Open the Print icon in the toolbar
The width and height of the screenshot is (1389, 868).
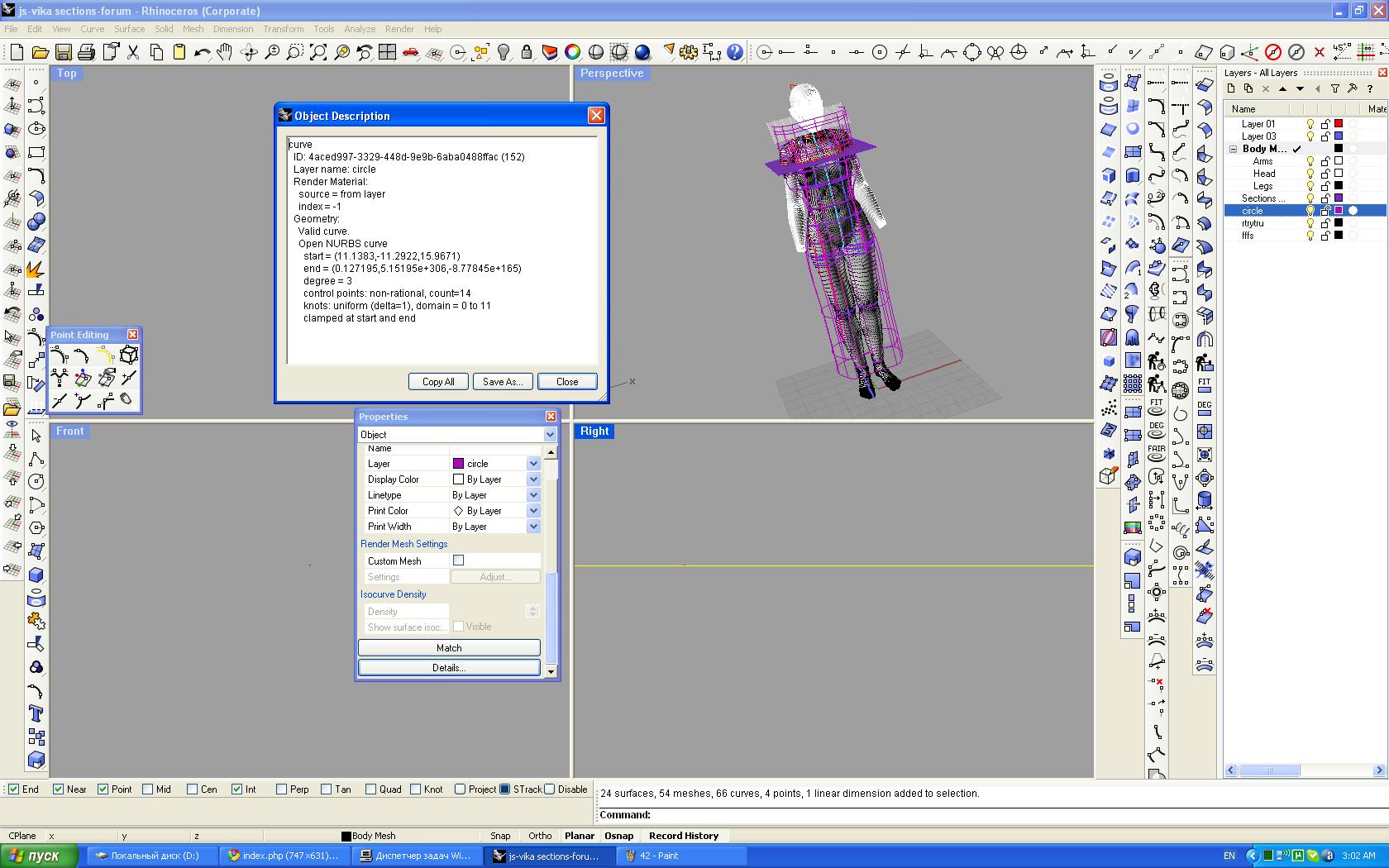click(x=86, y=53)
